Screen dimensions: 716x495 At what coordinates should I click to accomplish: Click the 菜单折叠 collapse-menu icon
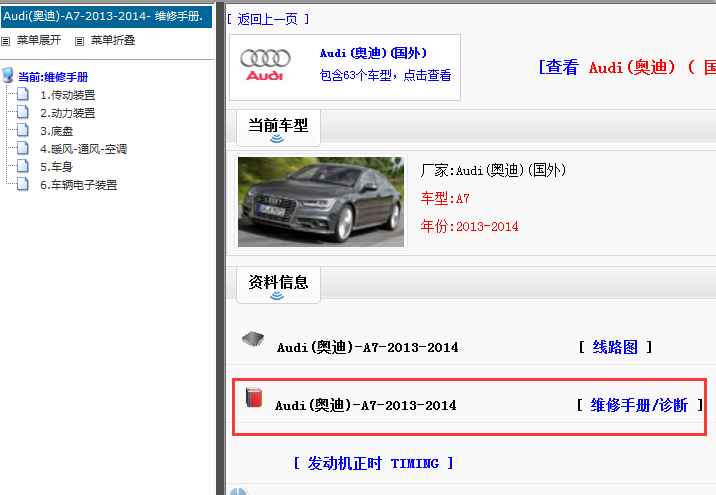[79, 42]
